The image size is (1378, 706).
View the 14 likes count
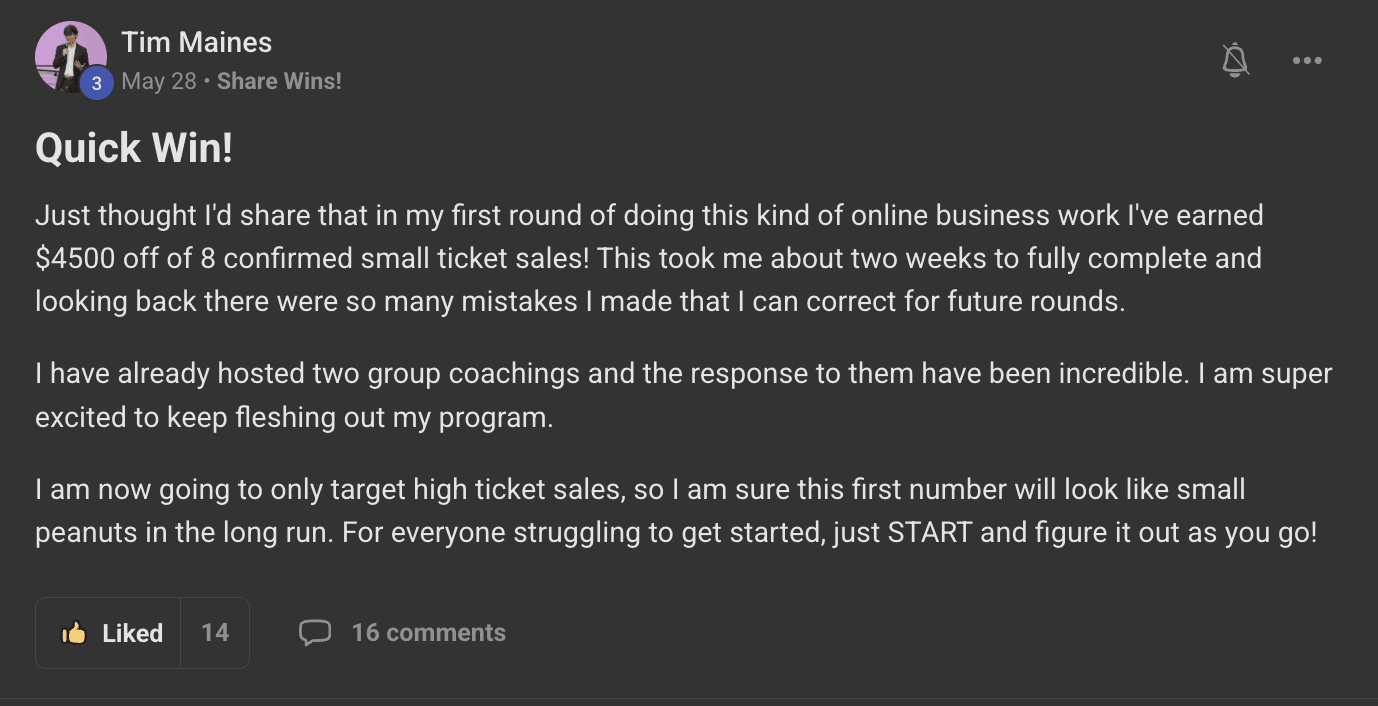coord(215,633)
